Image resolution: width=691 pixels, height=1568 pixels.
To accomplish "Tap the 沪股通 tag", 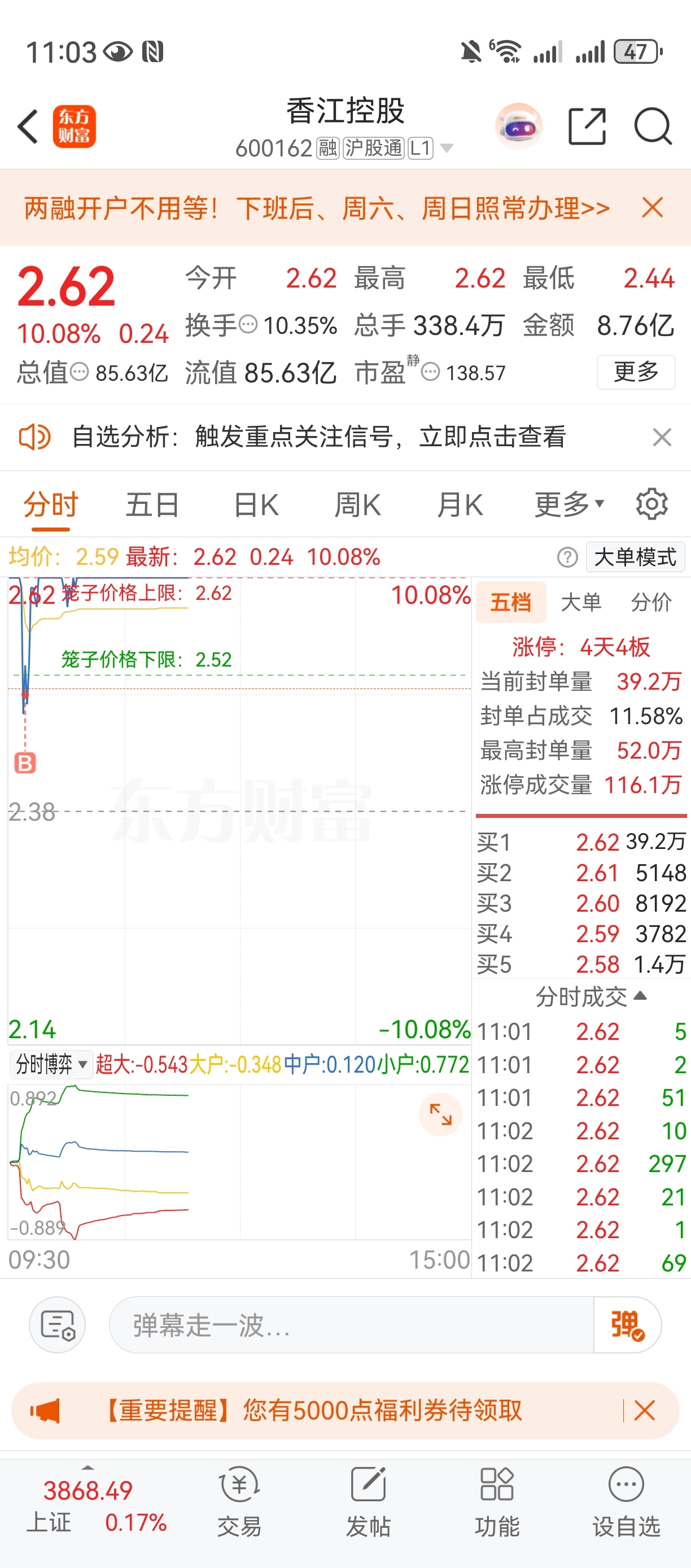I will coord(374,148).
